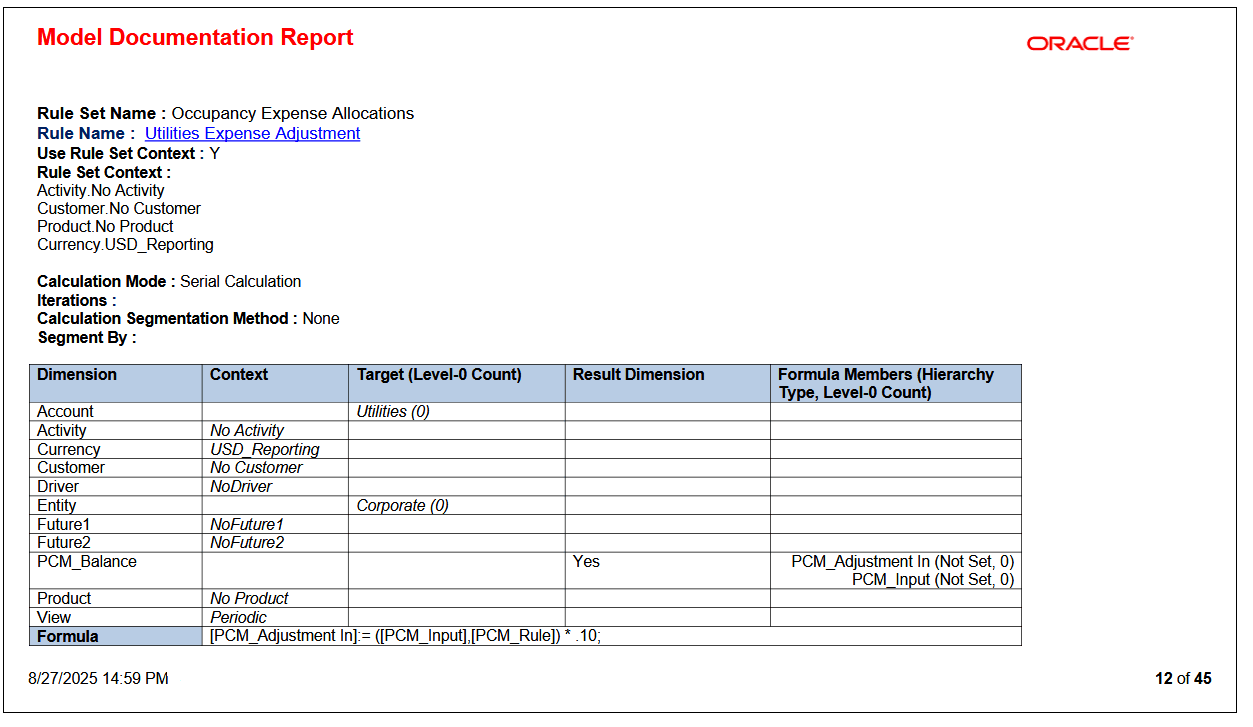
Task: Select the Model Documentation Report title
Action: coord(194,37)
